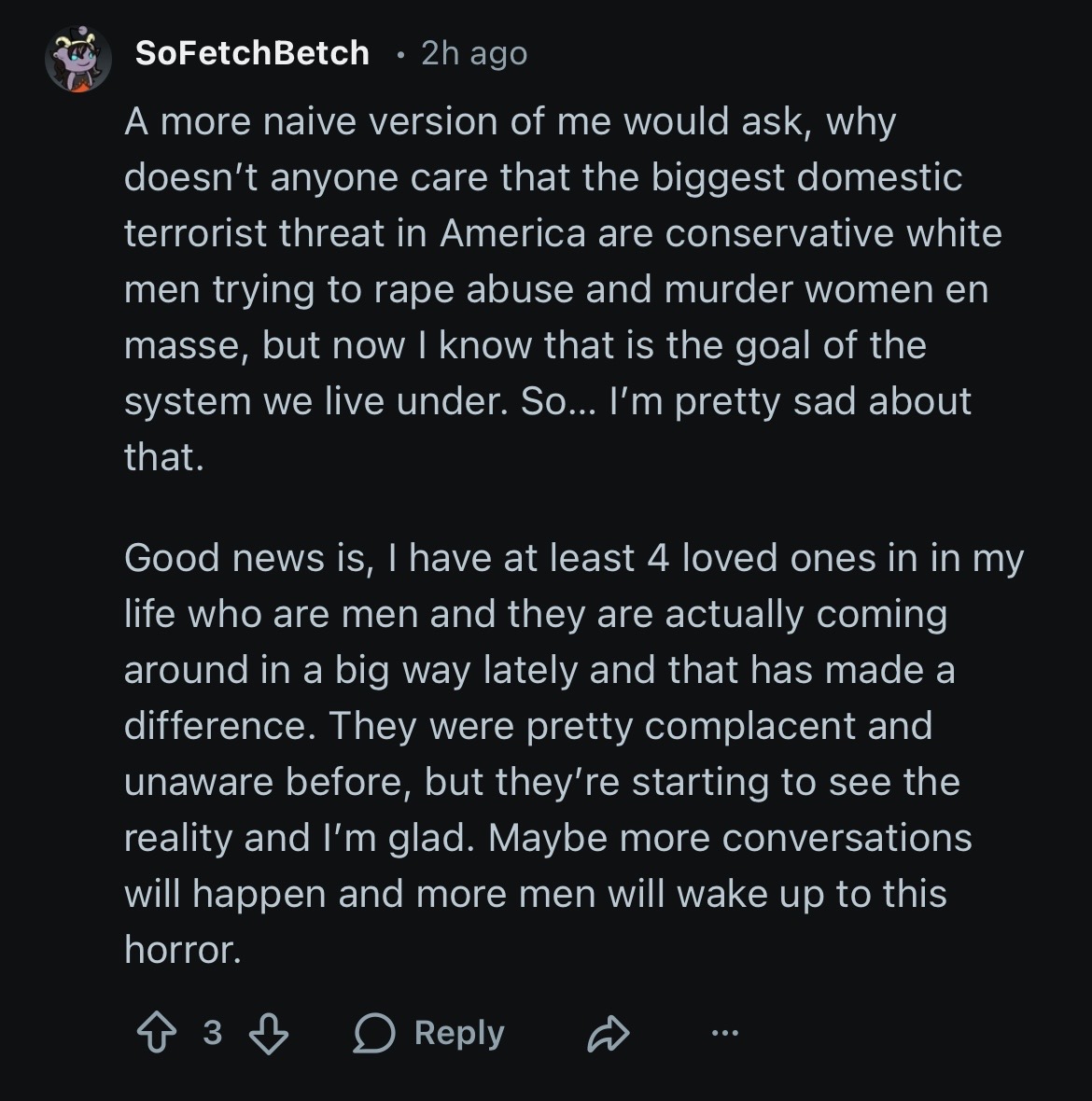Click the line 'system we live under. So…'
The image size is (1092, 1101).
coord(547,401)
